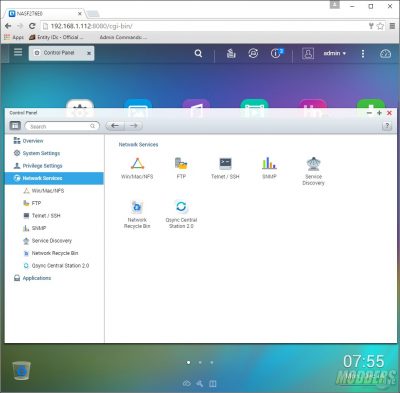Maximize the Control Panel window with plus
Viewport: 400px width, 393px height.
coord(379,113)
